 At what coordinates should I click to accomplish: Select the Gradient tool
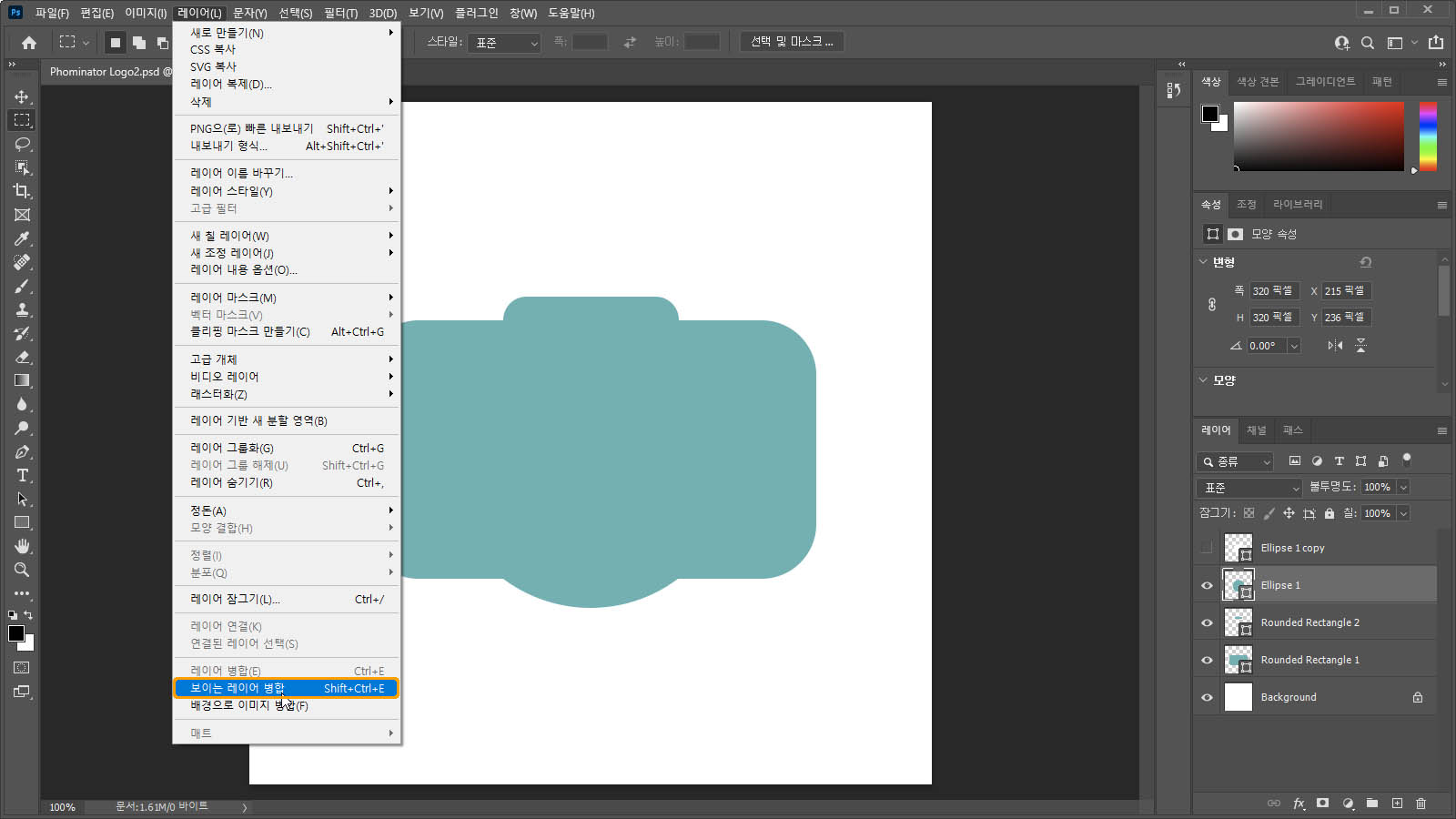(22, 380)
